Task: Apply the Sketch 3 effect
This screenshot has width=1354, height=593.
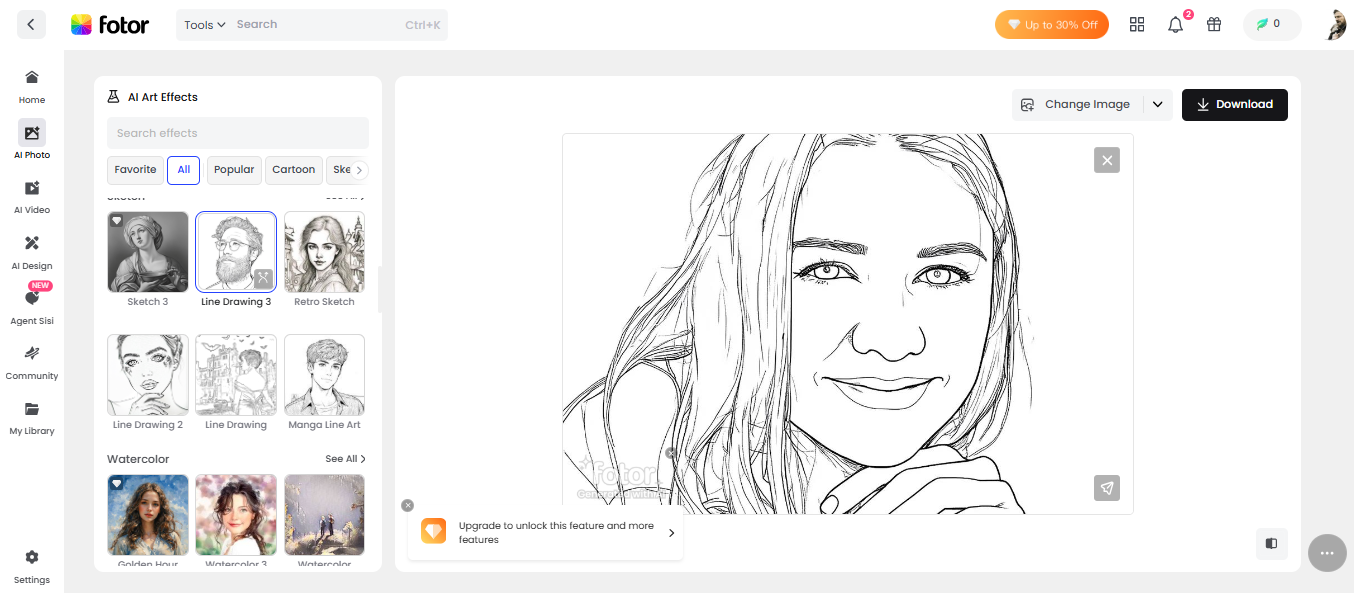Action: click(x=148, y=252)
